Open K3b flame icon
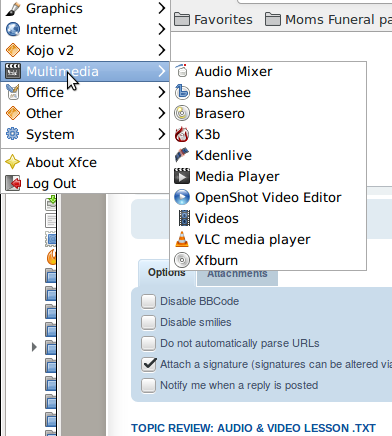This screenshot has height=436, width=392. 182,134
